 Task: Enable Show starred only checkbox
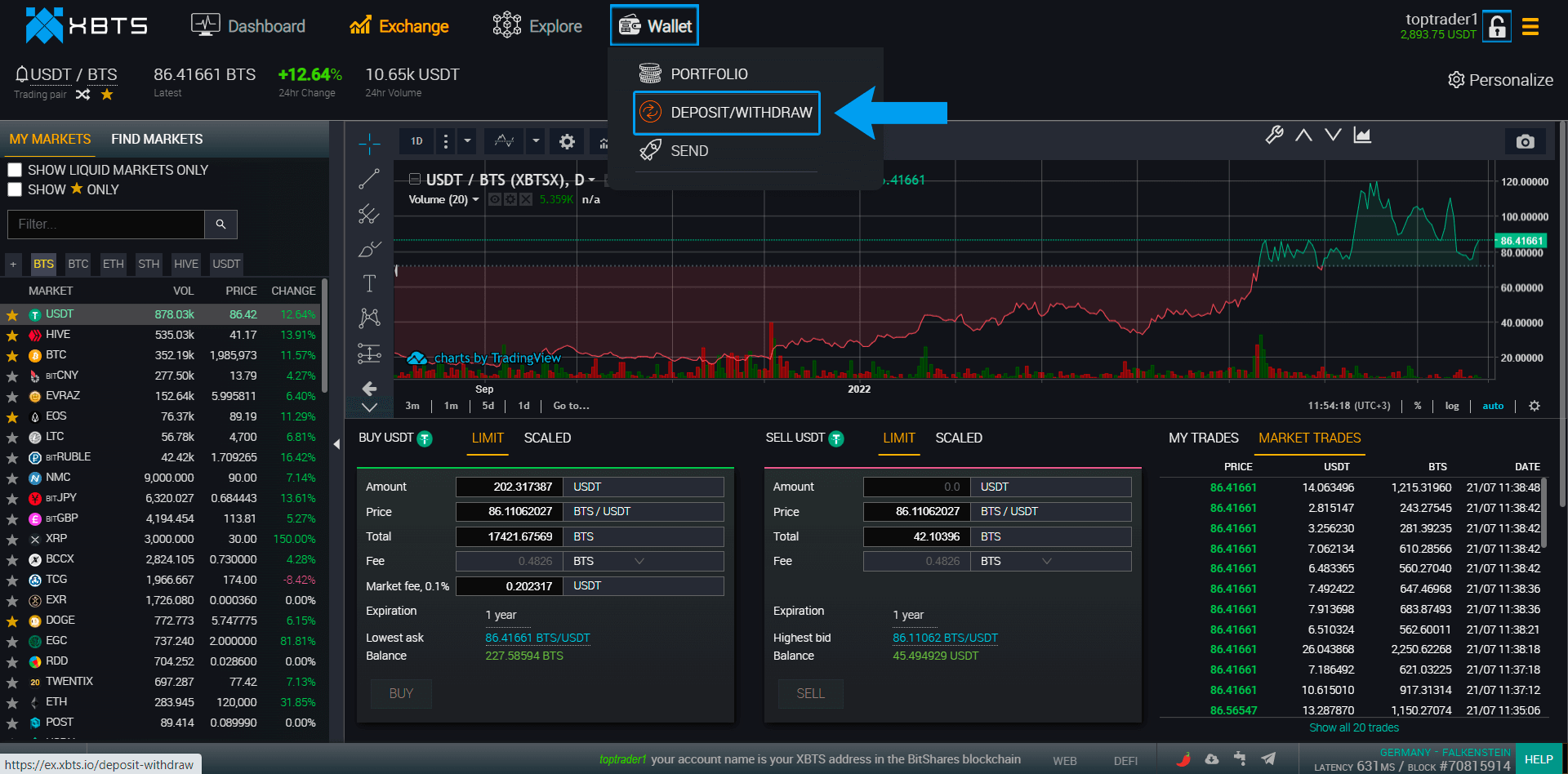tap(15, 189)
